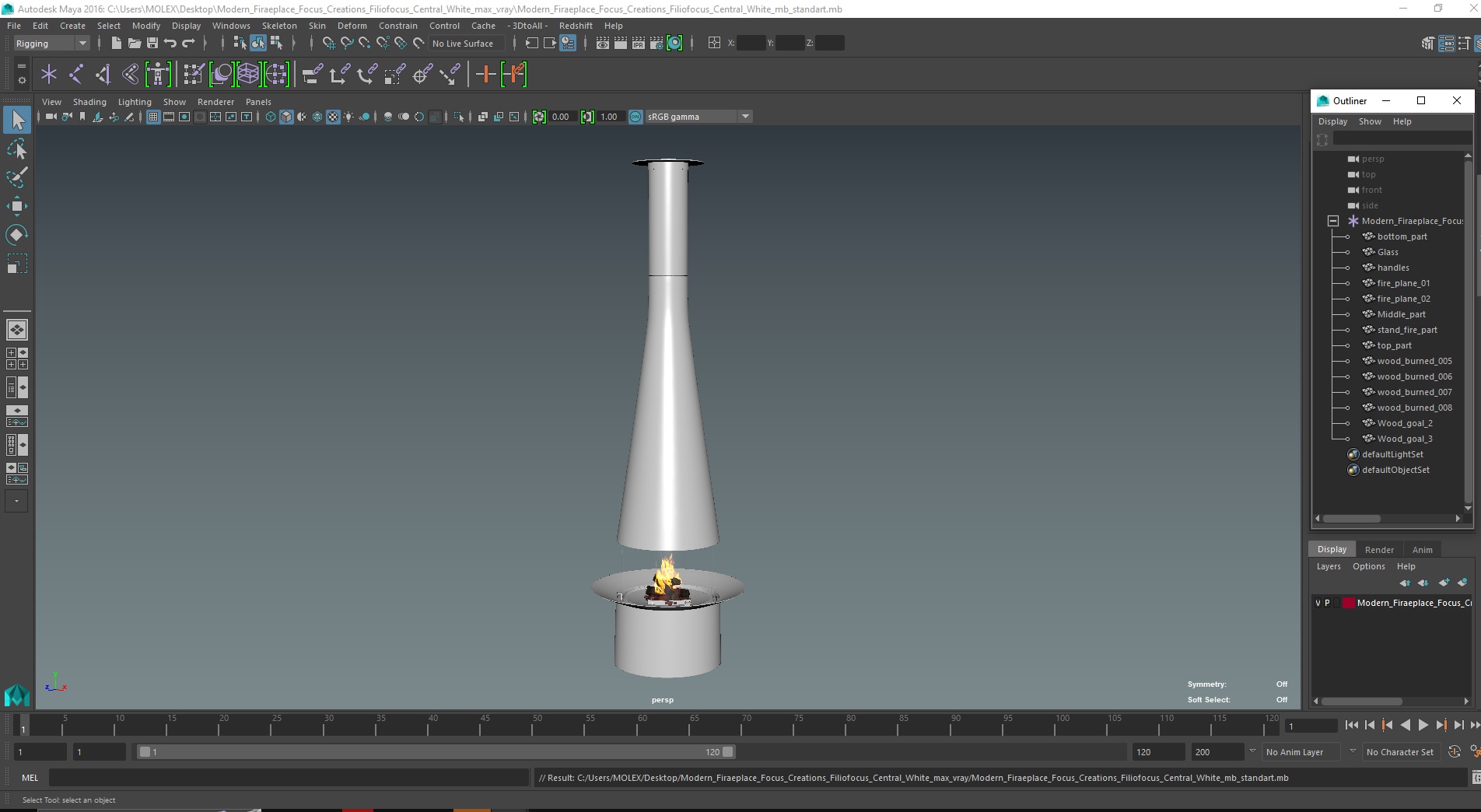Click the MEL command input field
Screen dimensions: 1481x812
(x=289, y=778)
